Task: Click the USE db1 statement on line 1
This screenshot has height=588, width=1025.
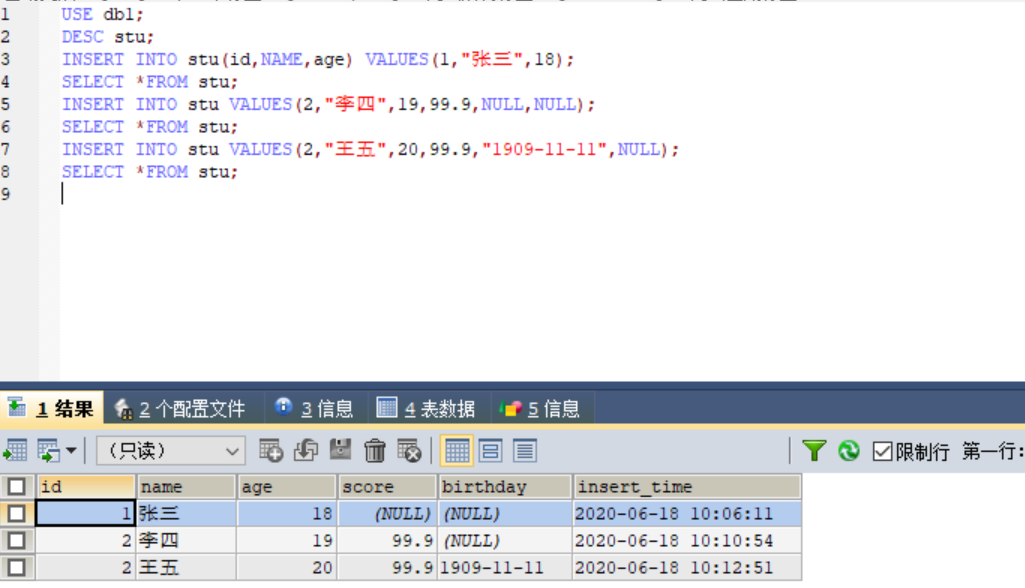Action: click(x=103, y=14)
